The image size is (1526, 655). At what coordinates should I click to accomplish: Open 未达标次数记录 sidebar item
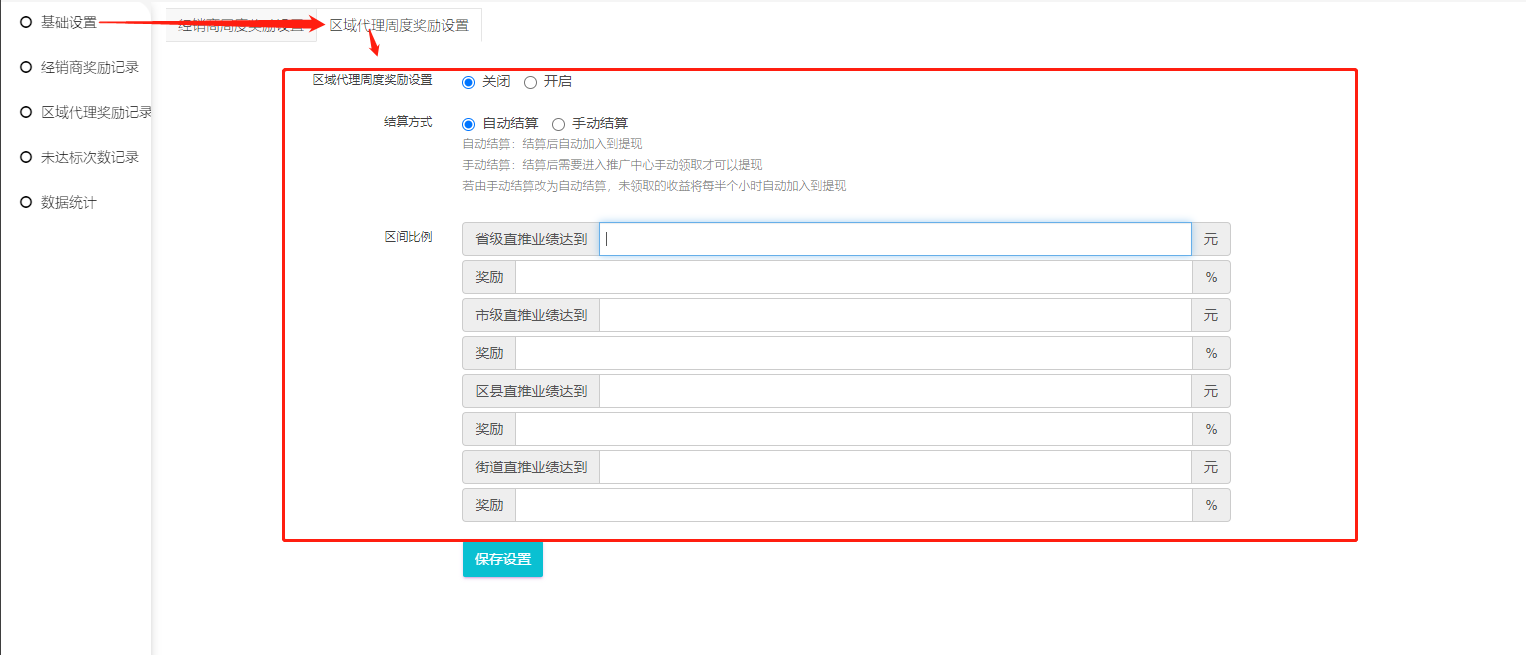click(x=89, y=157)
